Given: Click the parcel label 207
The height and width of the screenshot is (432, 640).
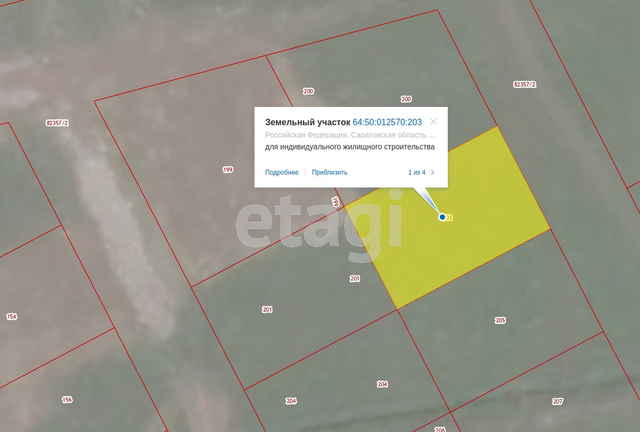Looking at the screenshot, I should [x=557, y=401].
